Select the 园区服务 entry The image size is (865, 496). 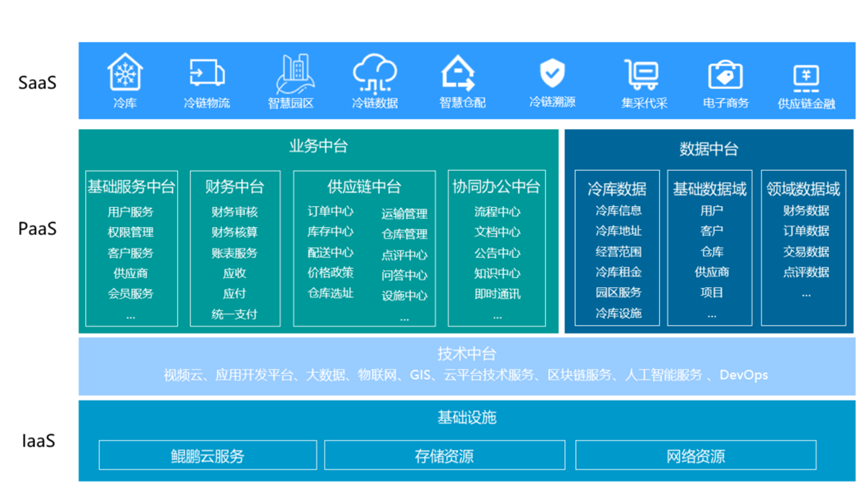click(x=618, y=292)
